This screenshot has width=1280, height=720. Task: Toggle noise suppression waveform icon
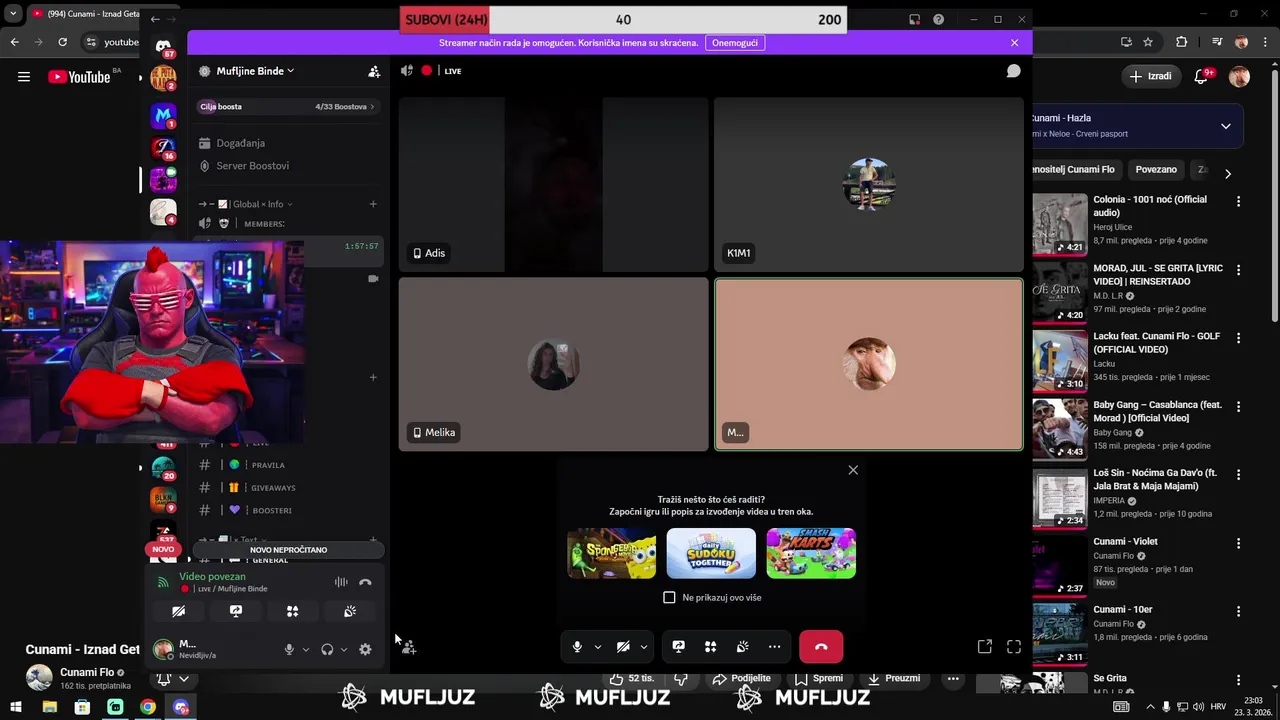pyautogui.click(x=341, y=582)
